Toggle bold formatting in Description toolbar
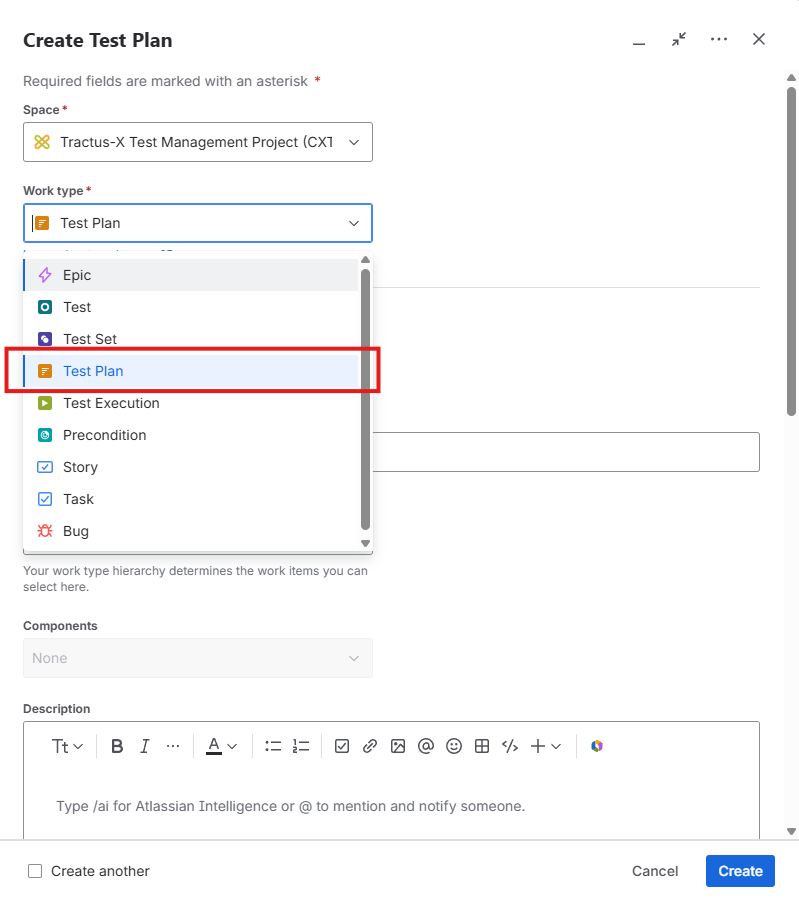Image resolution: width=799 pixels, height=908 pixels. 117,746
